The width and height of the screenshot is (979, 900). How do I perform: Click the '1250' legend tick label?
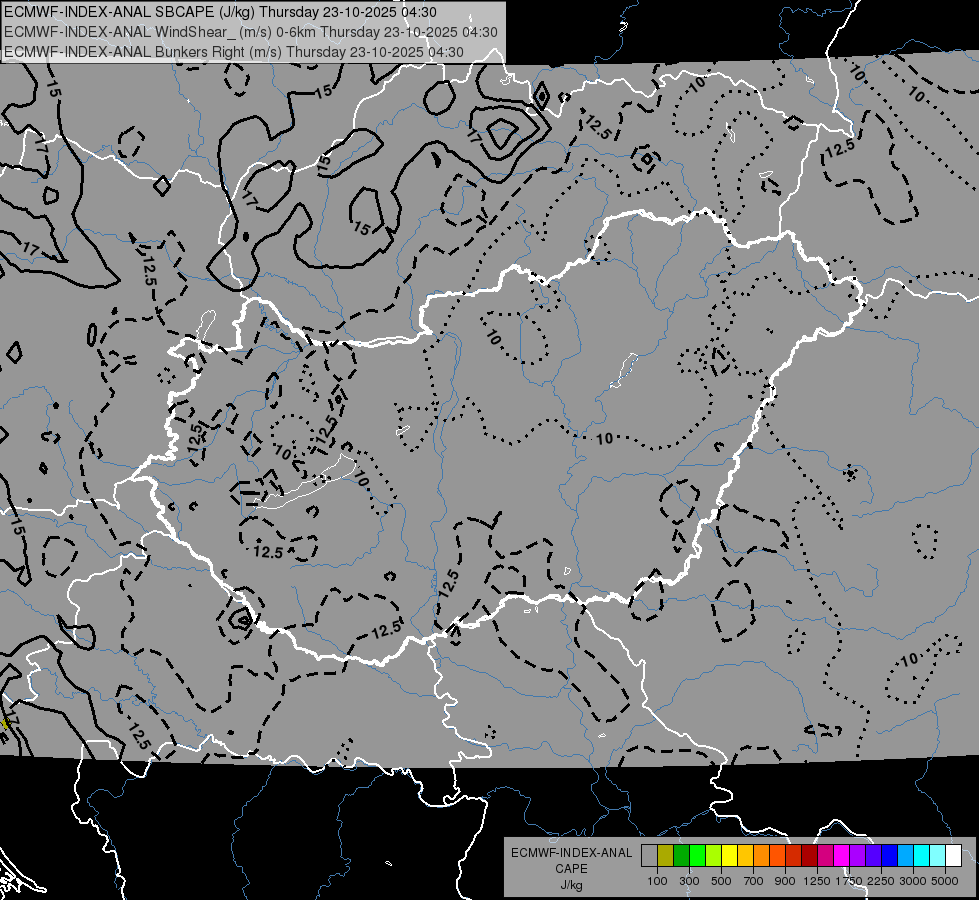pos(817,881)
